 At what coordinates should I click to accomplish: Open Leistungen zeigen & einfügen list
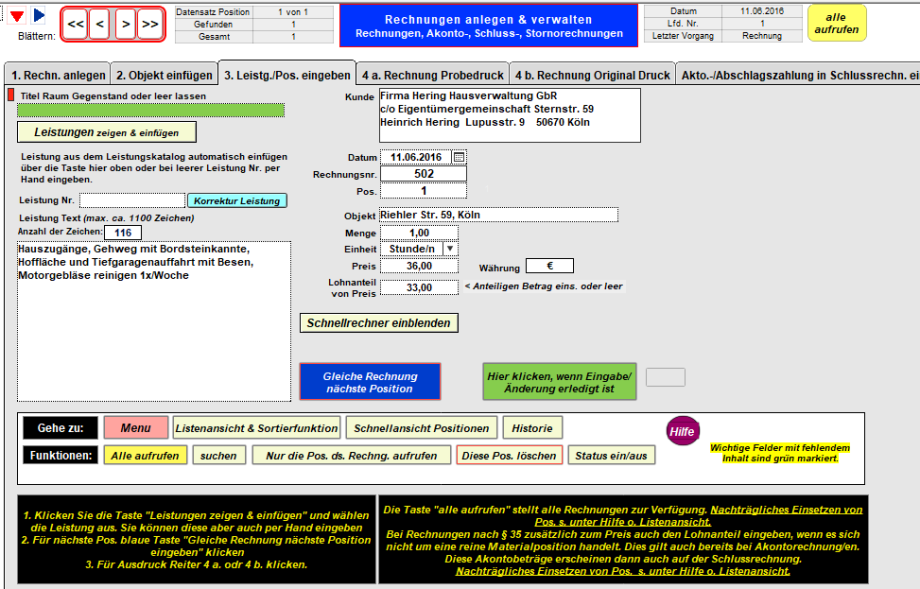tap(106, 132)
